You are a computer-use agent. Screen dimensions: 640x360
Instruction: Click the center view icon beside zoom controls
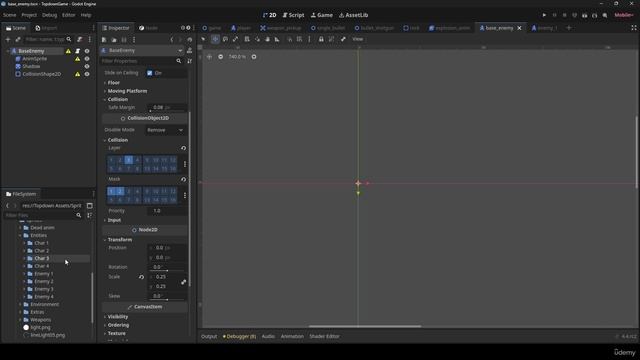coord(209,57)
